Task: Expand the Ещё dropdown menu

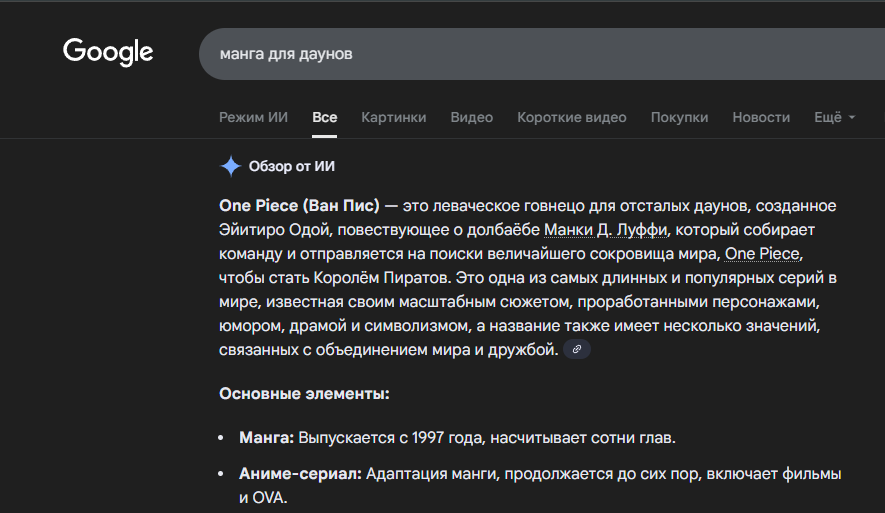Action: [834, 117]
